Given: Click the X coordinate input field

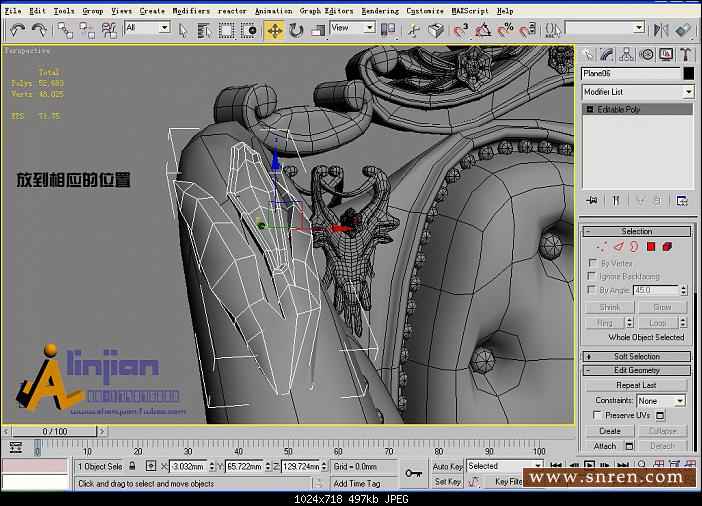Looking at the screenshot, I should click(188, 466).
